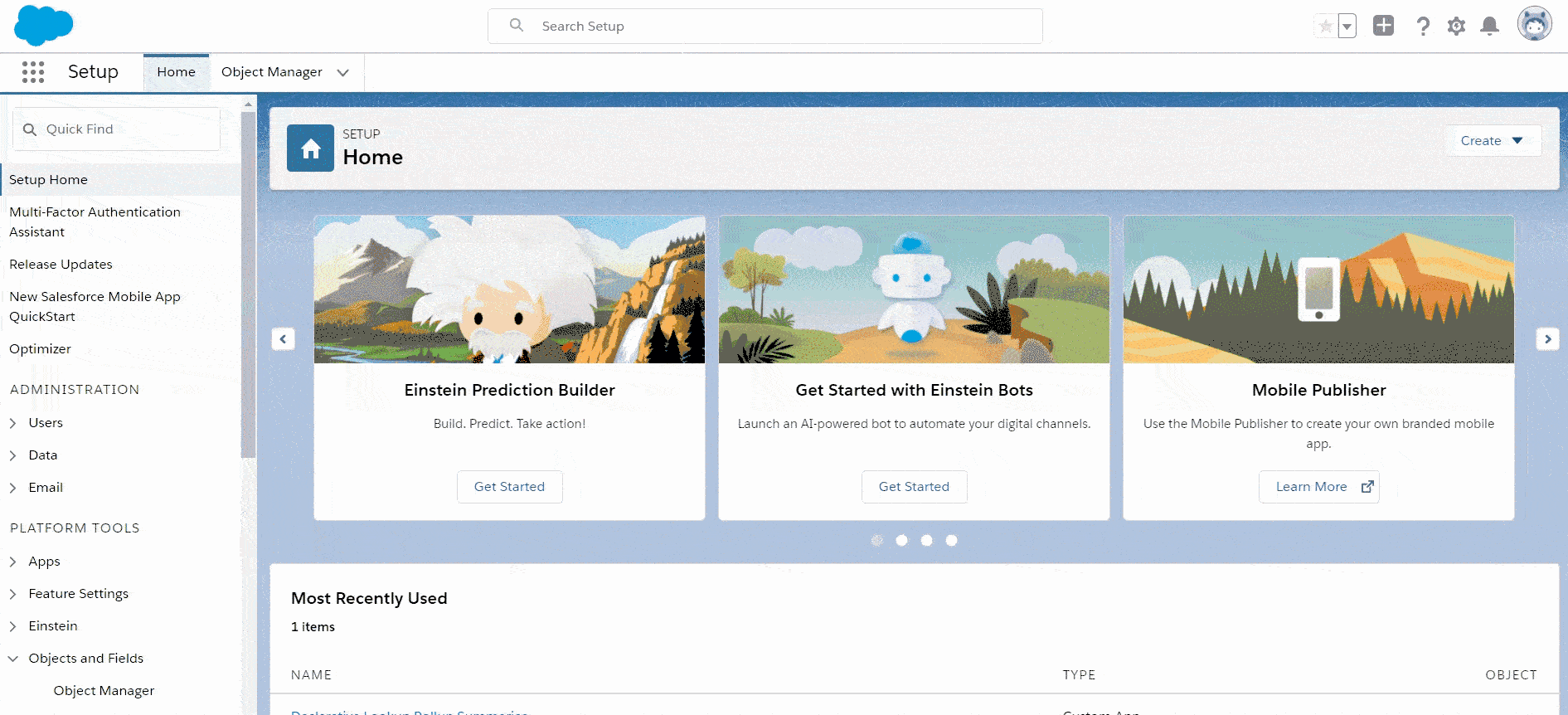Viewport: 1568px width, 715px height.
Task: Click the sidebar vertical scrollbar
Action: point(248,285)
